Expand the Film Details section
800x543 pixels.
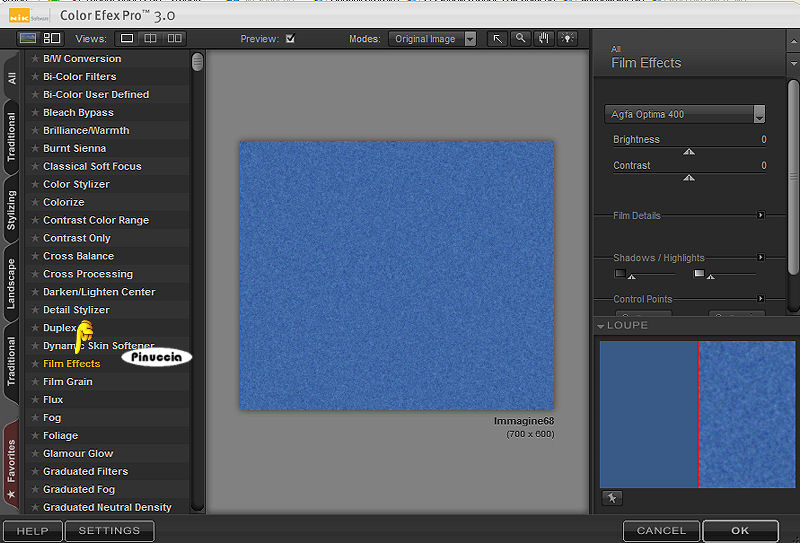(x=760, y=215)
